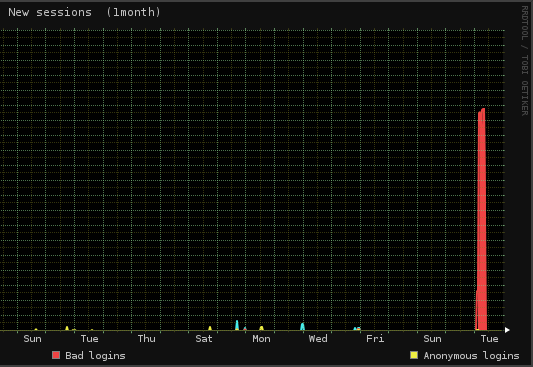Click the Wed axis label
The height and width of the screenshot is (367, 533).
(x=318, y=339)
